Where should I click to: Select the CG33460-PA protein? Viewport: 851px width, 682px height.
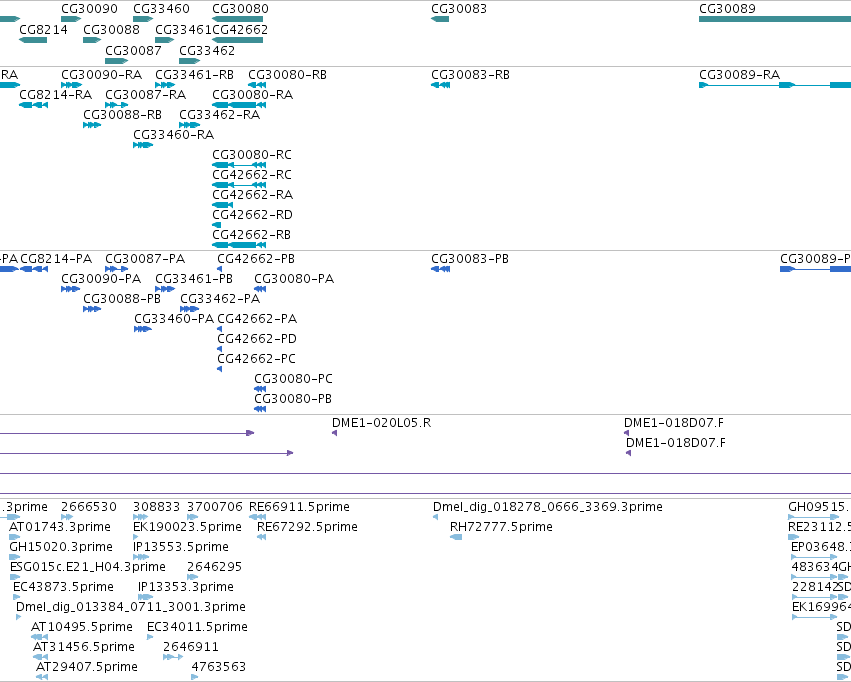point(174,319)
